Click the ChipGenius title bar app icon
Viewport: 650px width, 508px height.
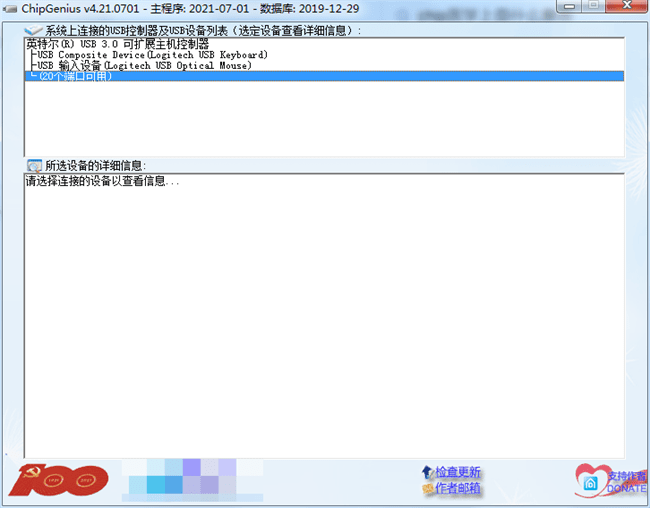pyautogui.click(x=10, y=9)
